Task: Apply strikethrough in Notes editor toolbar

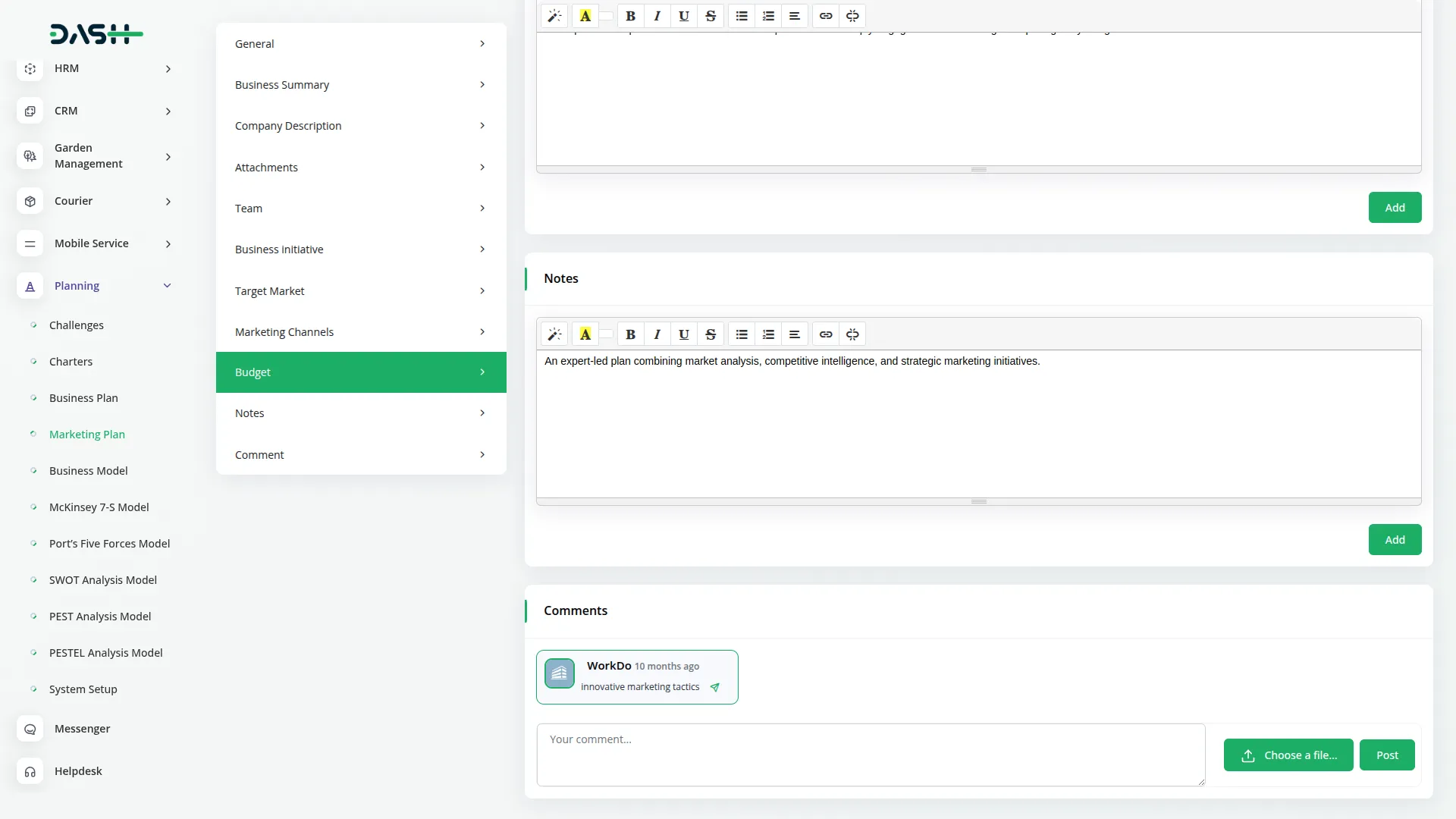Action: 711,334
